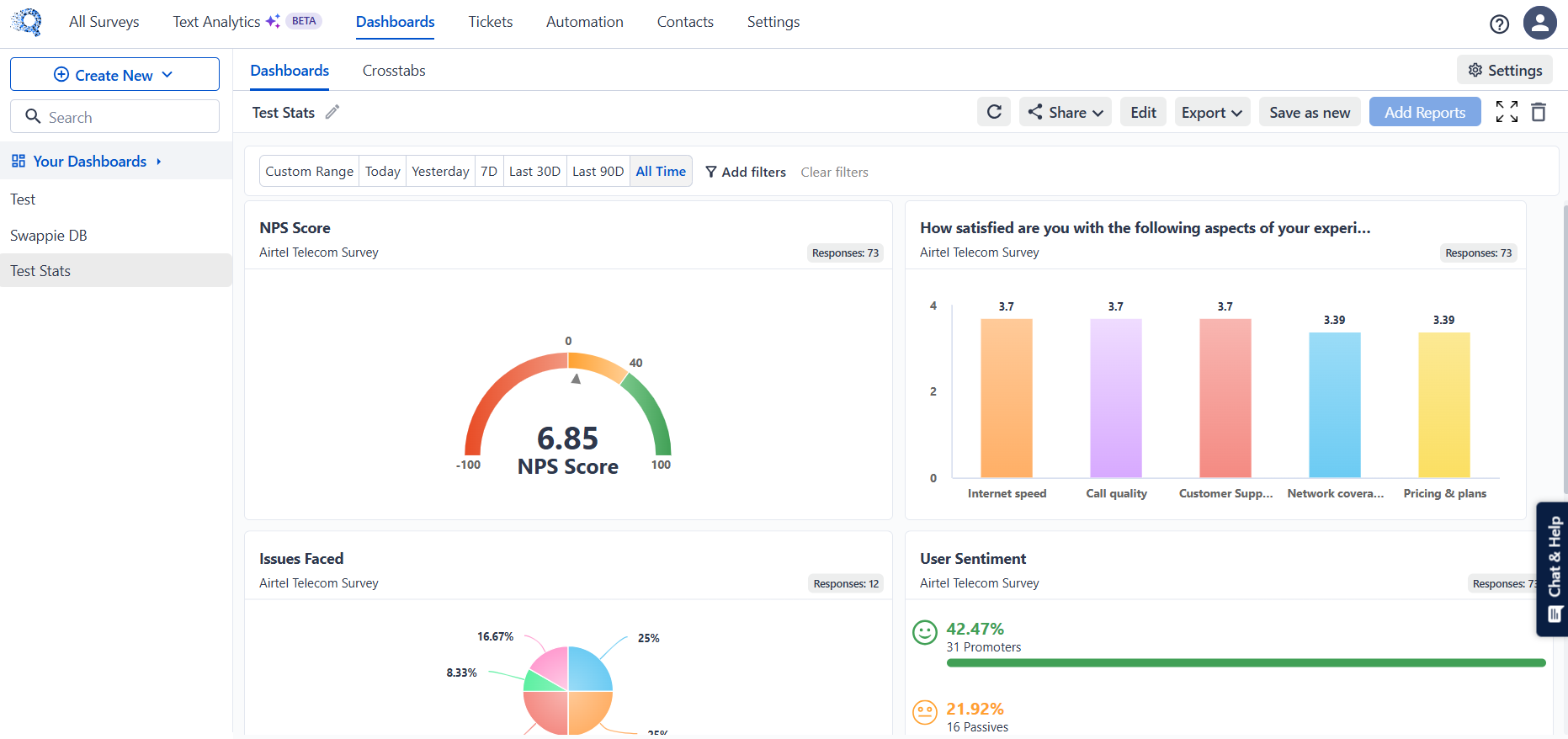Click the refresh dashboard icon
Image resolution: width=1568 pixels, height=739 pixels.
[x=993, y=112]
